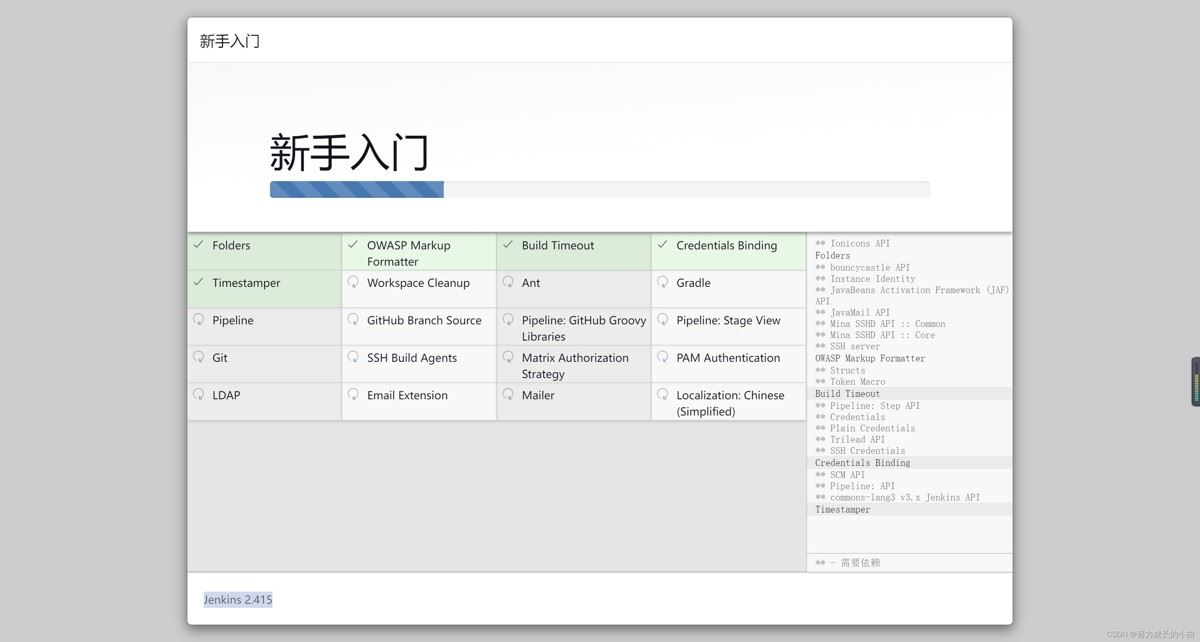
Task: Select the Credentials Binding plugin label
Action: tap(726, 245)
